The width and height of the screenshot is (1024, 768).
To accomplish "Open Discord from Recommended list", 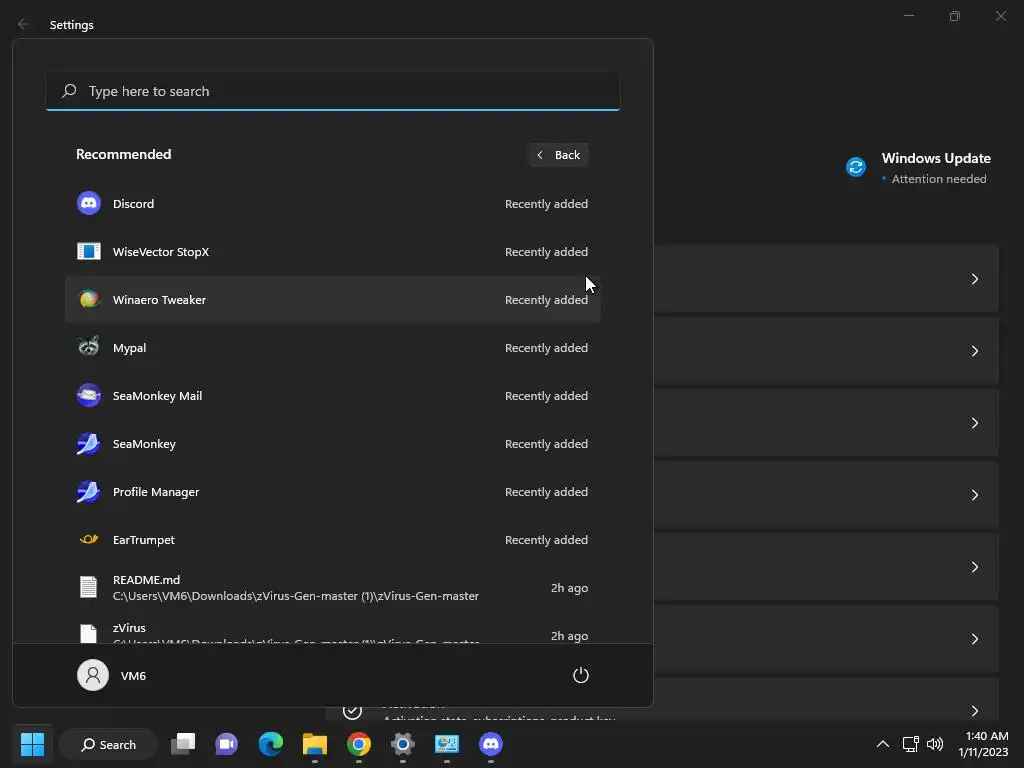I will click(332, 204).
